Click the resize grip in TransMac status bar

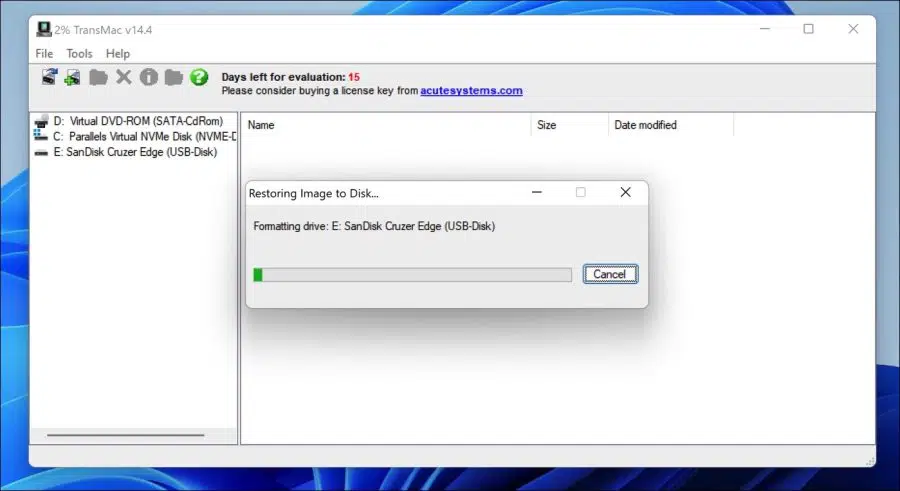point(870,461)
